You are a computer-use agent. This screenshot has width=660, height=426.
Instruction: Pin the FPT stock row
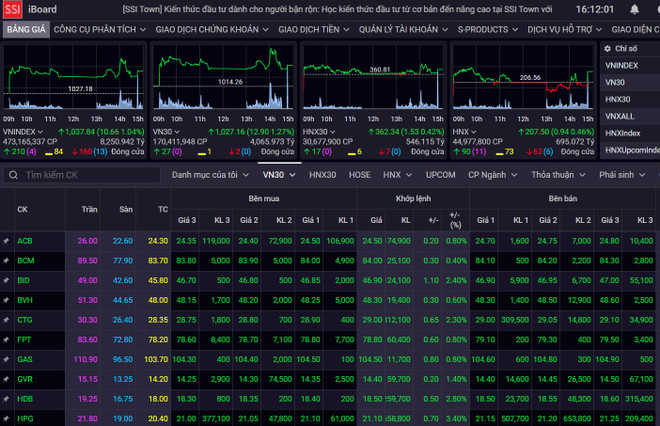[6, 340]
